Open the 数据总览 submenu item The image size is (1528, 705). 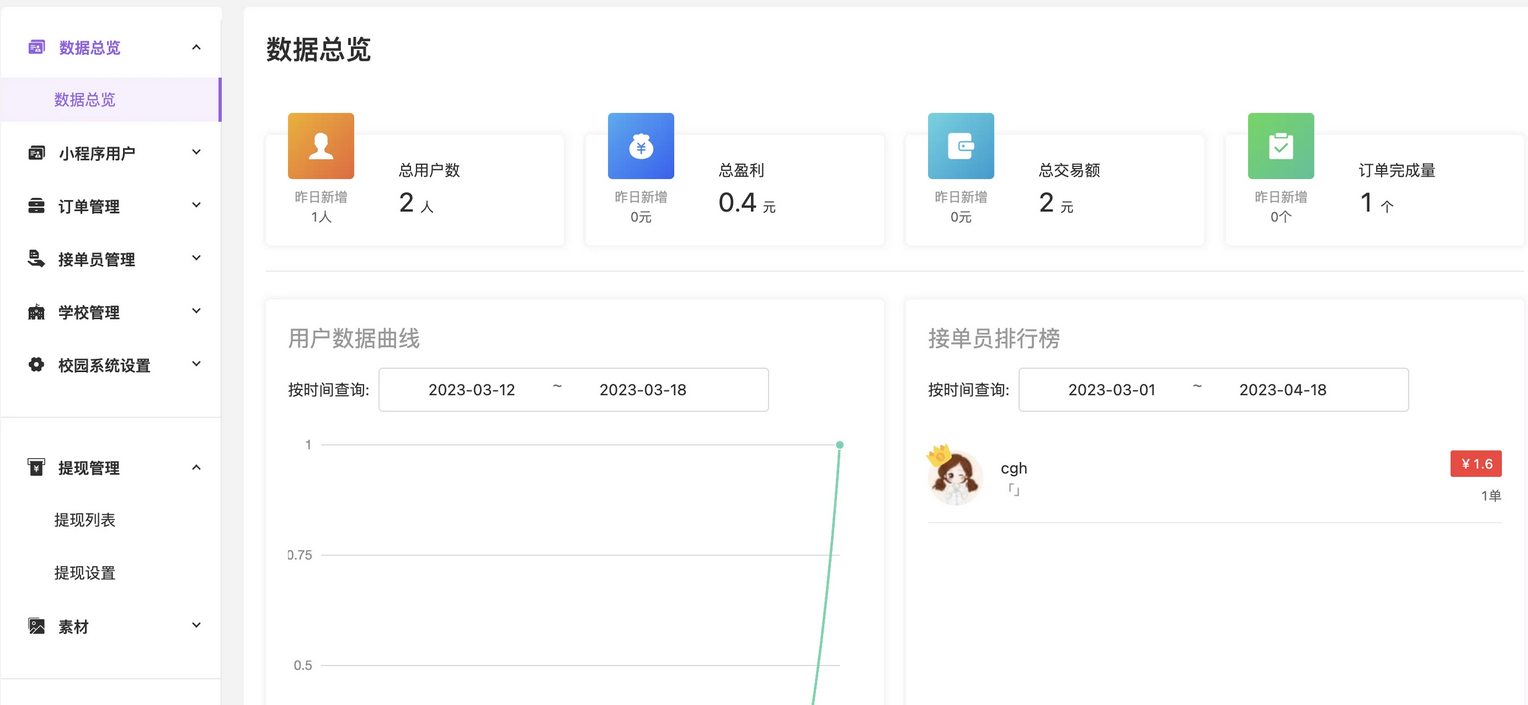click(x=110, y=100)
